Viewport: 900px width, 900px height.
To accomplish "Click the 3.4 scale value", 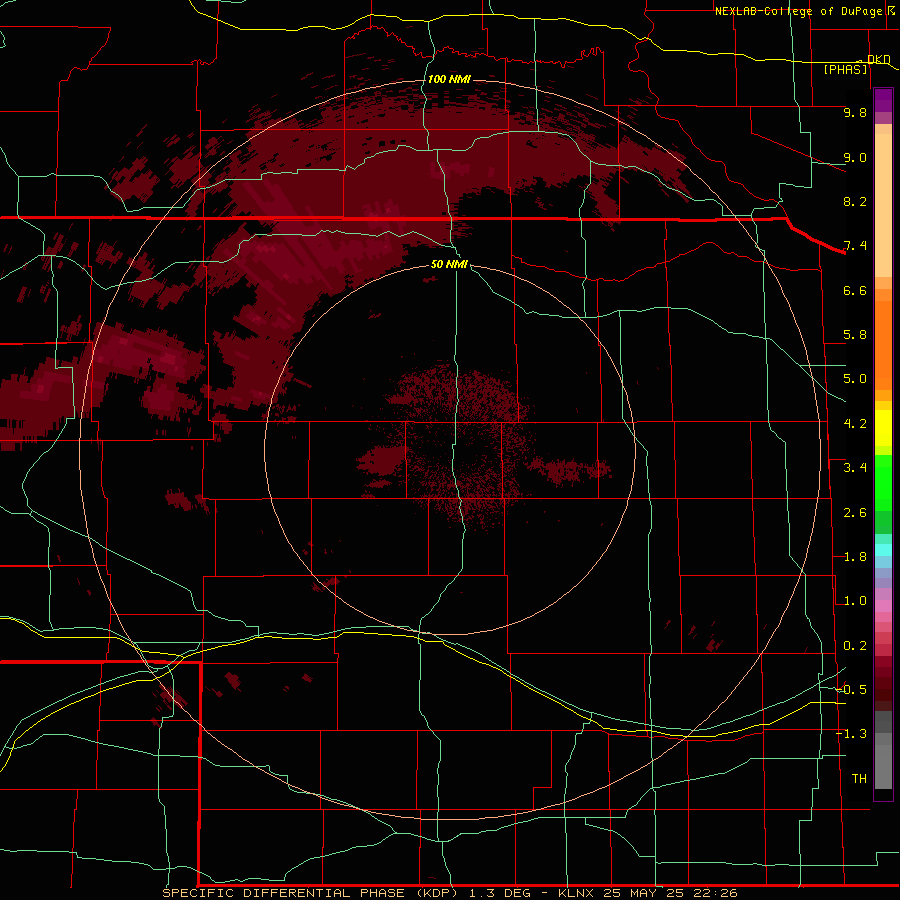I will coord(855,468).
